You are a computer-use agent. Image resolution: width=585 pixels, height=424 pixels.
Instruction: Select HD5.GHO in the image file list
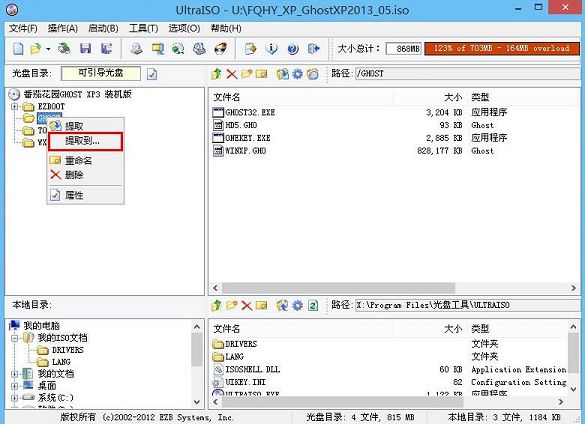tap(241, 125)
